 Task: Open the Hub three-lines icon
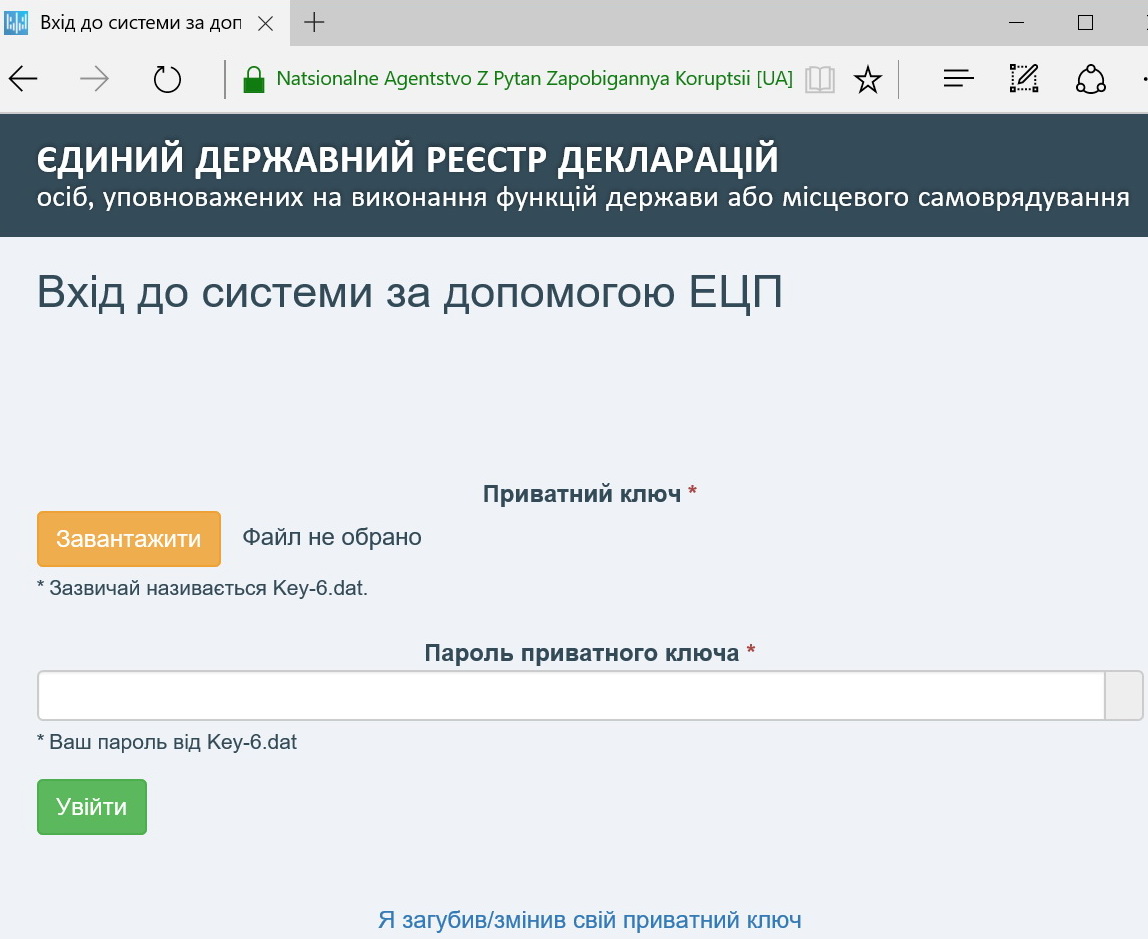pos(958,79)
